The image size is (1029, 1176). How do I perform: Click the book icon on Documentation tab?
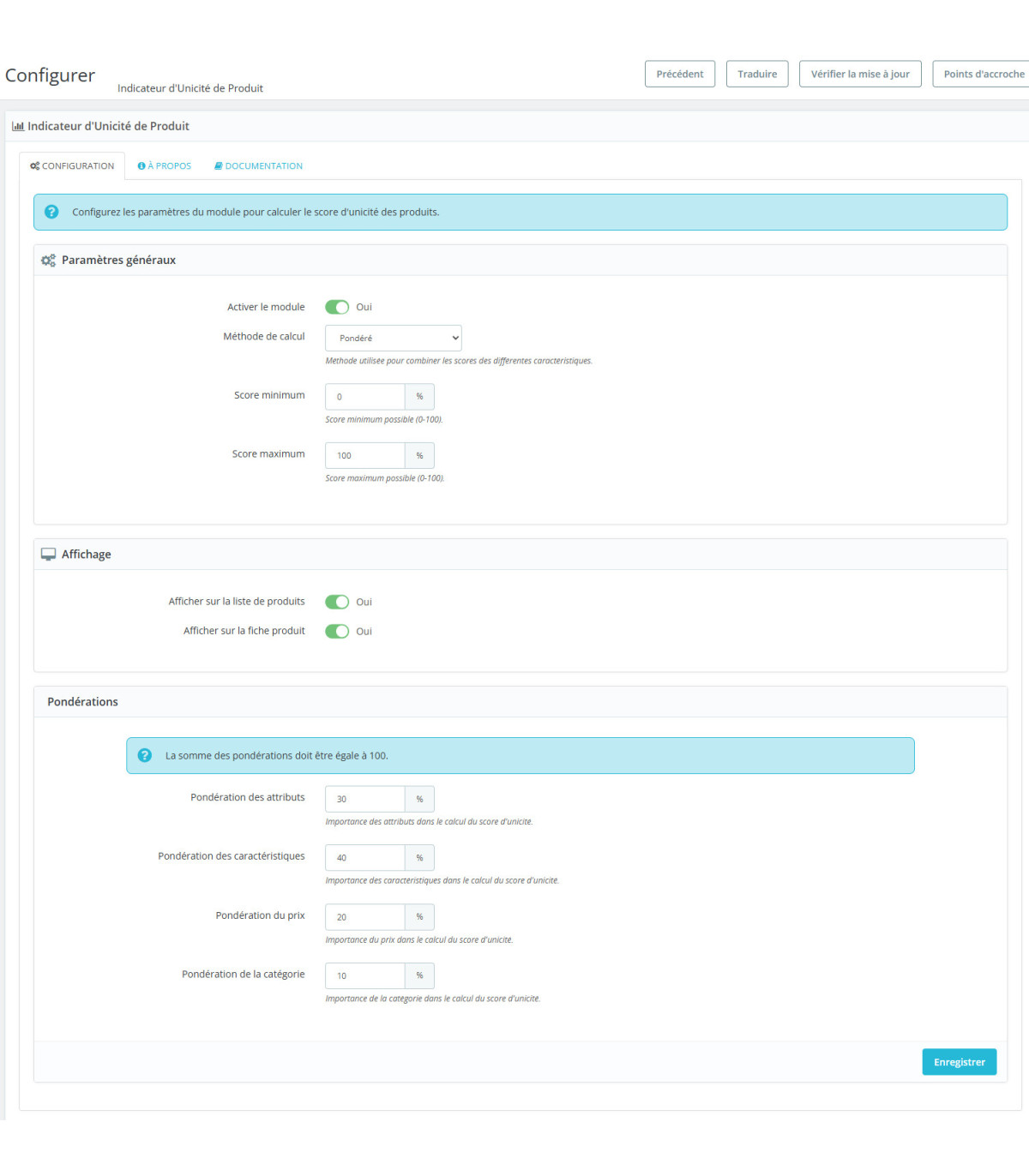(x=219, y=166)
